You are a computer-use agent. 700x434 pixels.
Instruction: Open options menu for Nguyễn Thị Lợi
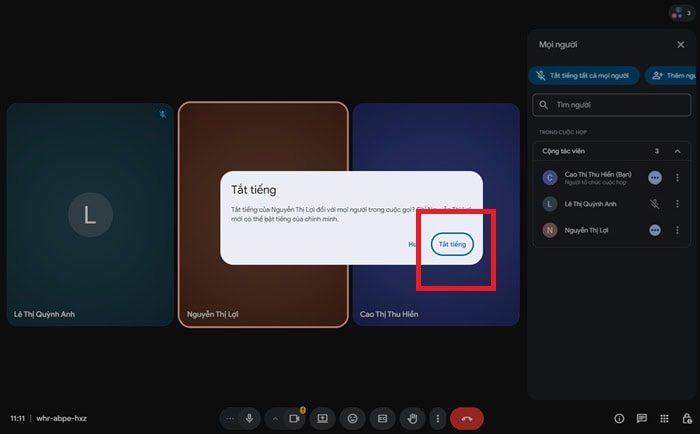click(x=677, y=230)
